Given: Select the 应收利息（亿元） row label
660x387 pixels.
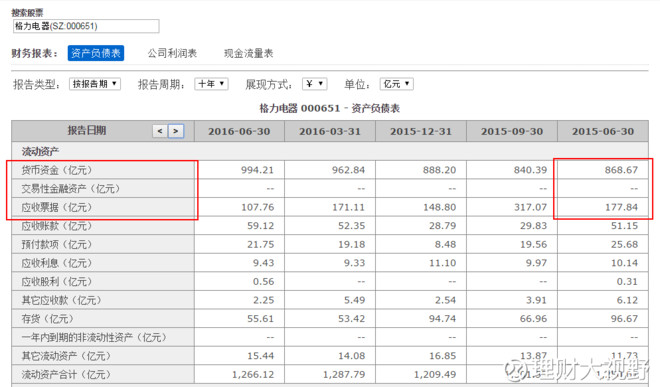Looking at the screenshot, I should coord(57,263).
